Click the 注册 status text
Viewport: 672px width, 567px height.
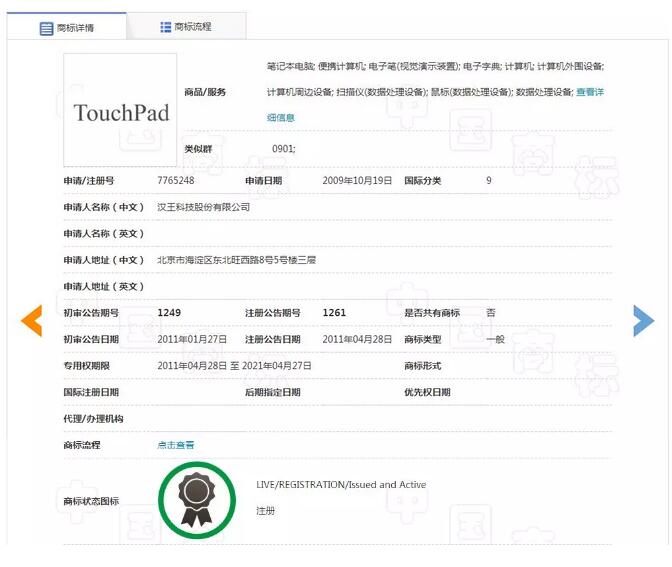265,511
